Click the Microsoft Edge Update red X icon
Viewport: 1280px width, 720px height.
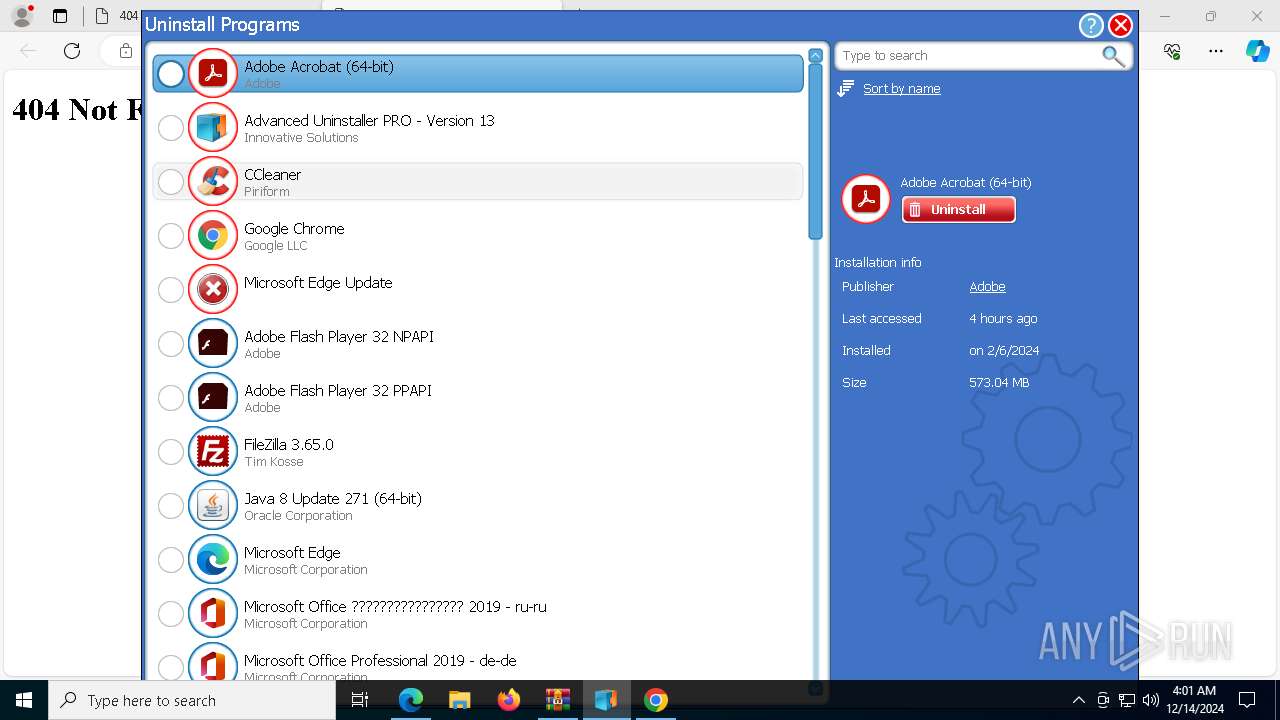coord(213,289)
